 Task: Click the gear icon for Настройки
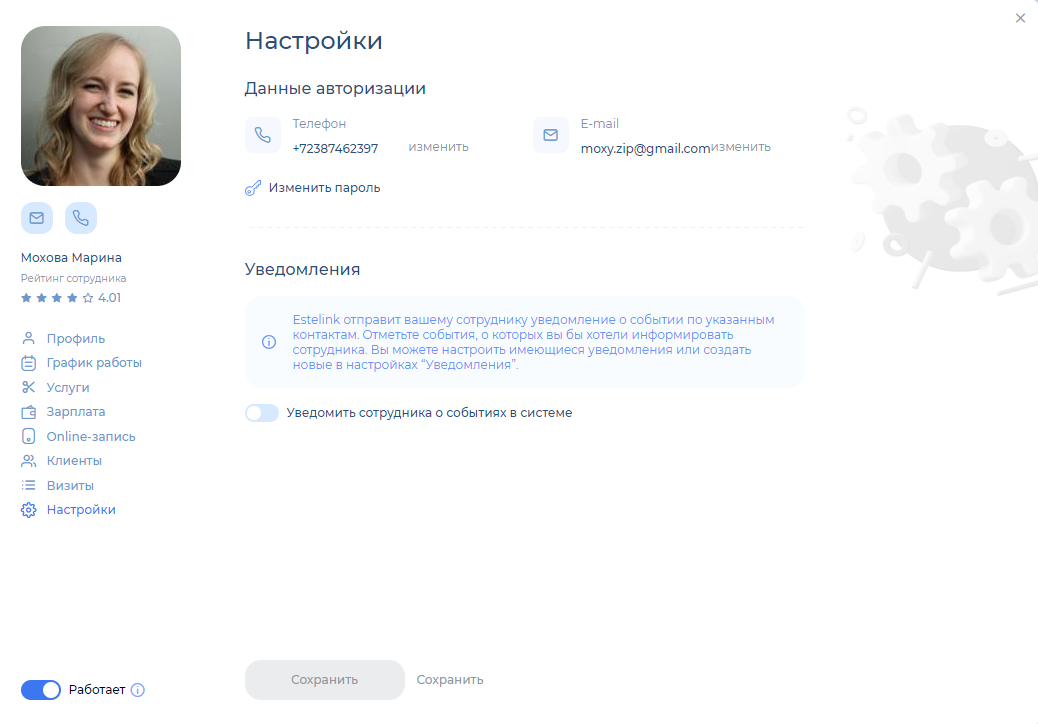[x=29, y=510]
